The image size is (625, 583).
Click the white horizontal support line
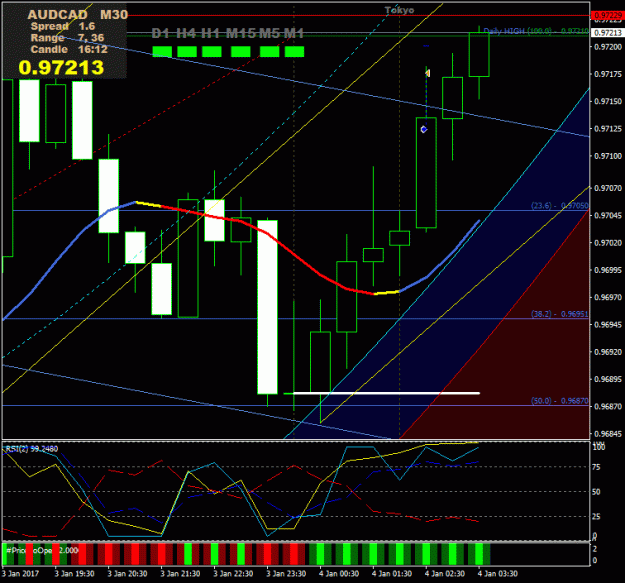[x=386, y=393]
